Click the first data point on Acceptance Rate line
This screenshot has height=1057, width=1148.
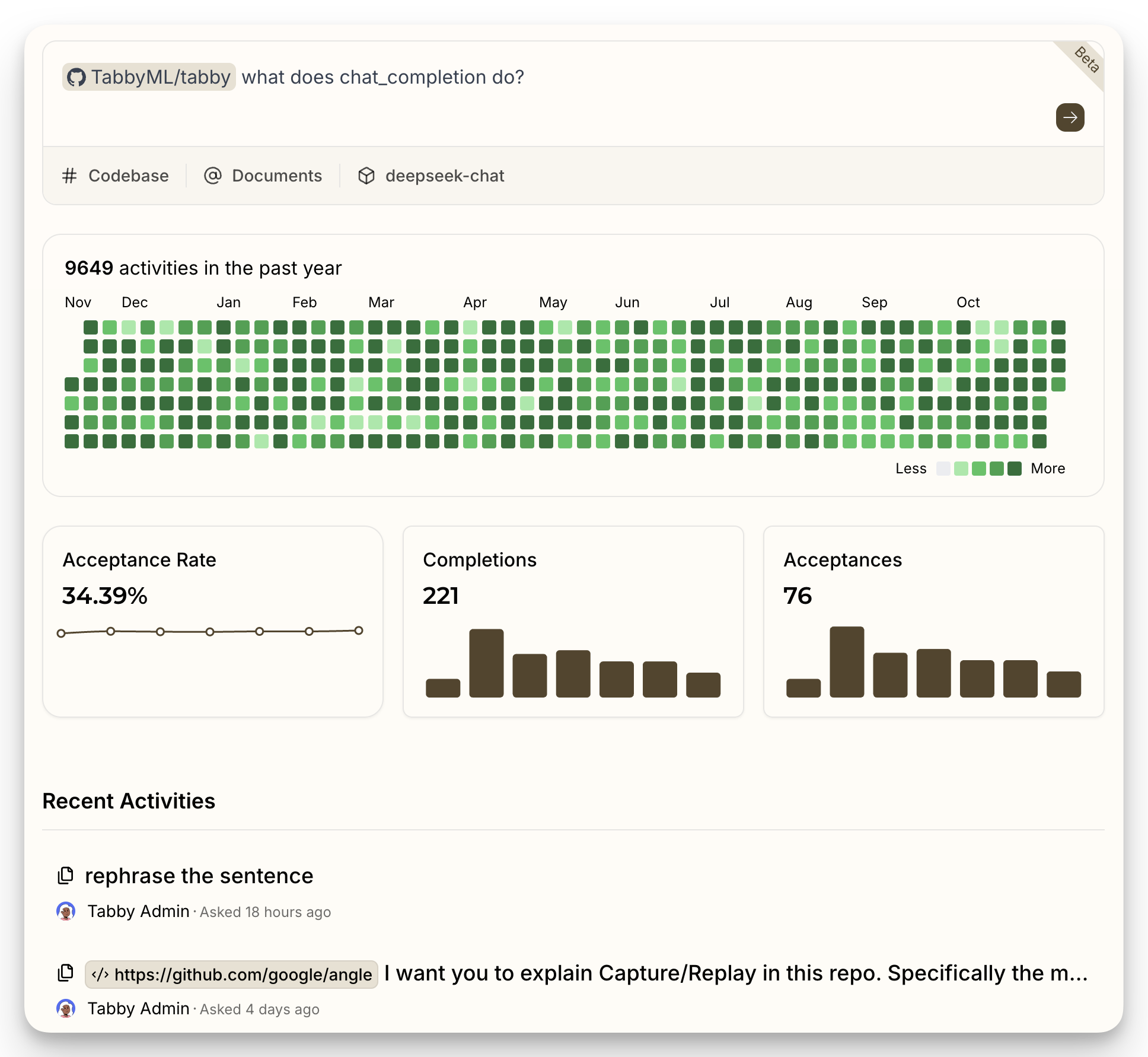coord(61,633)
